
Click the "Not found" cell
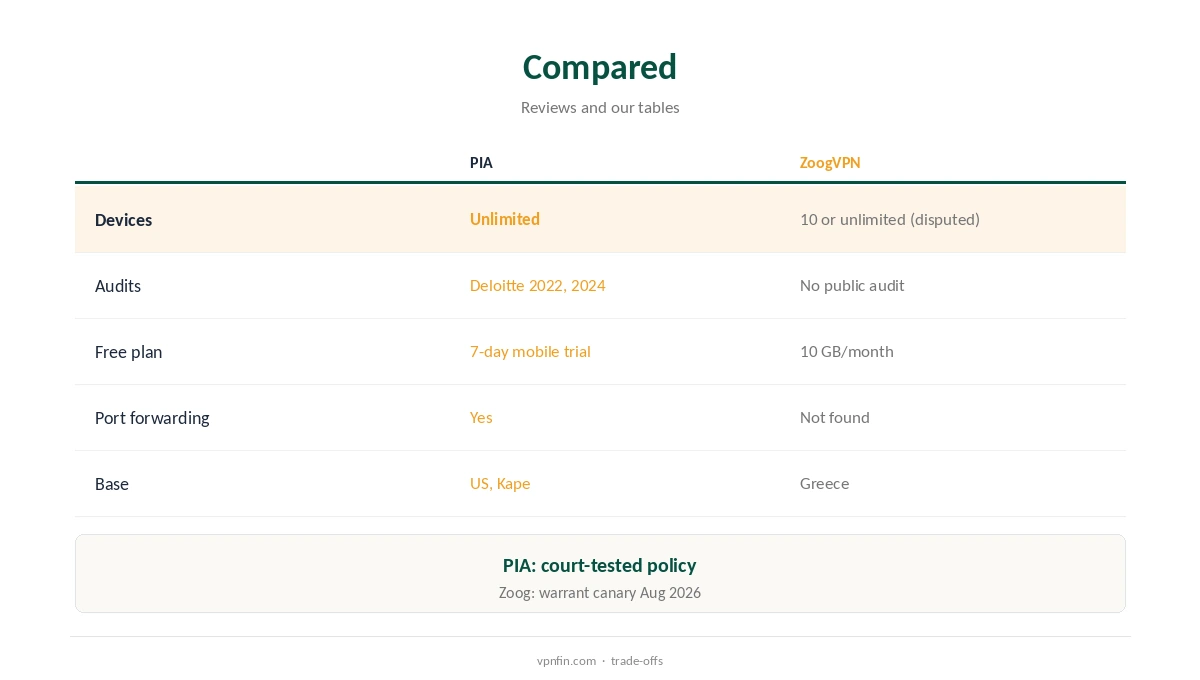click(x=835, y=417)
